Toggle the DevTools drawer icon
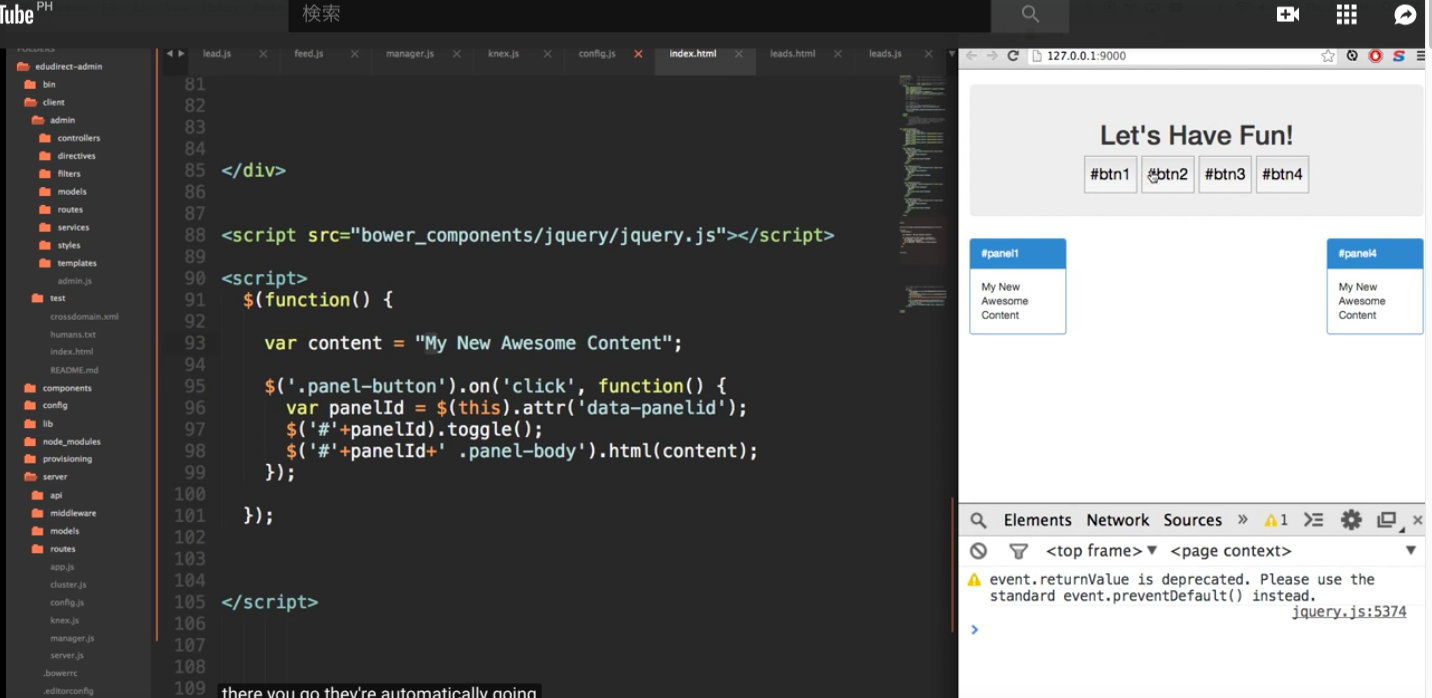This screenshot has height=698, width=1432. coord(1313,520)
